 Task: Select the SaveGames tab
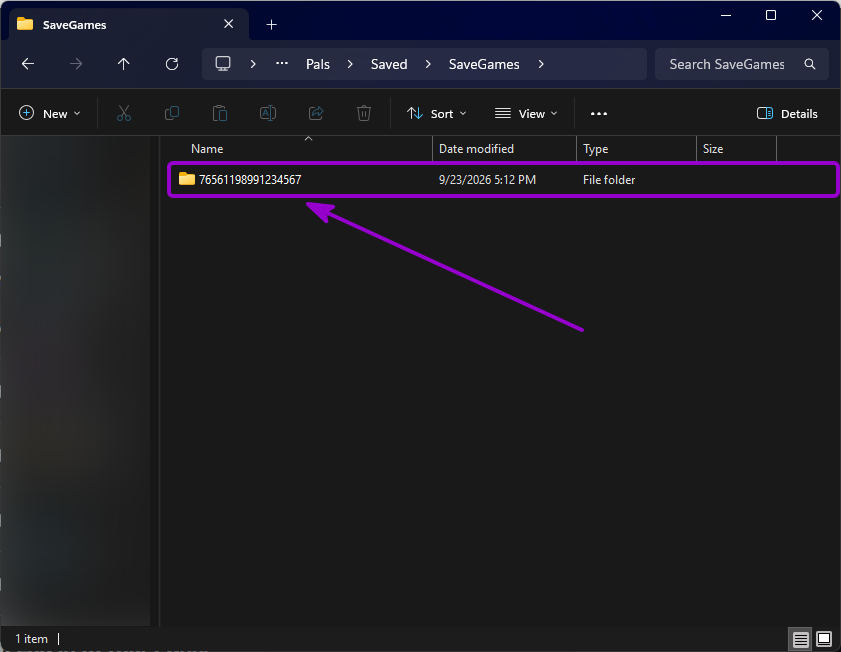129,25
